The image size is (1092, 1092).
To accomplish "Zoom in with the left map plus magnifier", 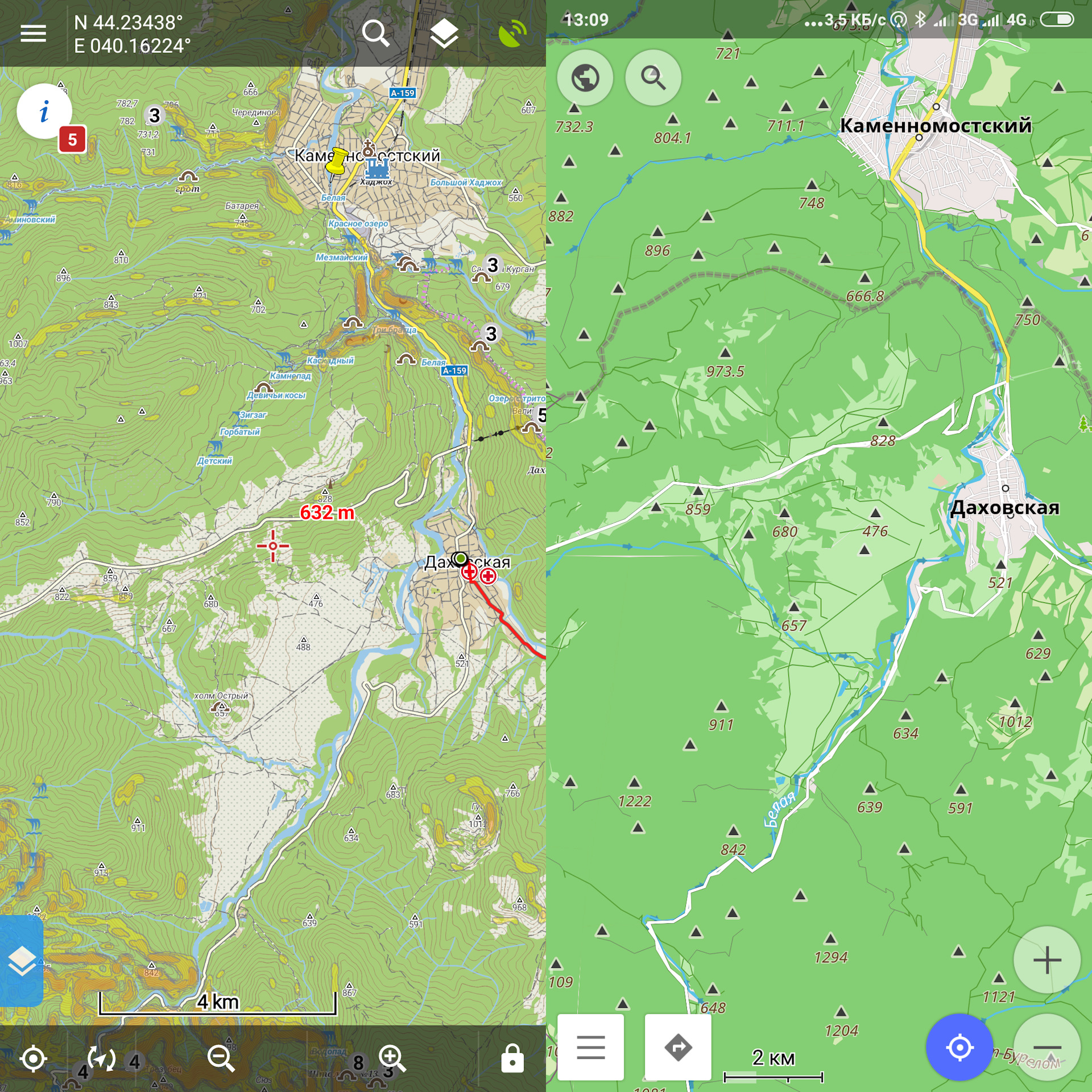I will (392, 1059).
